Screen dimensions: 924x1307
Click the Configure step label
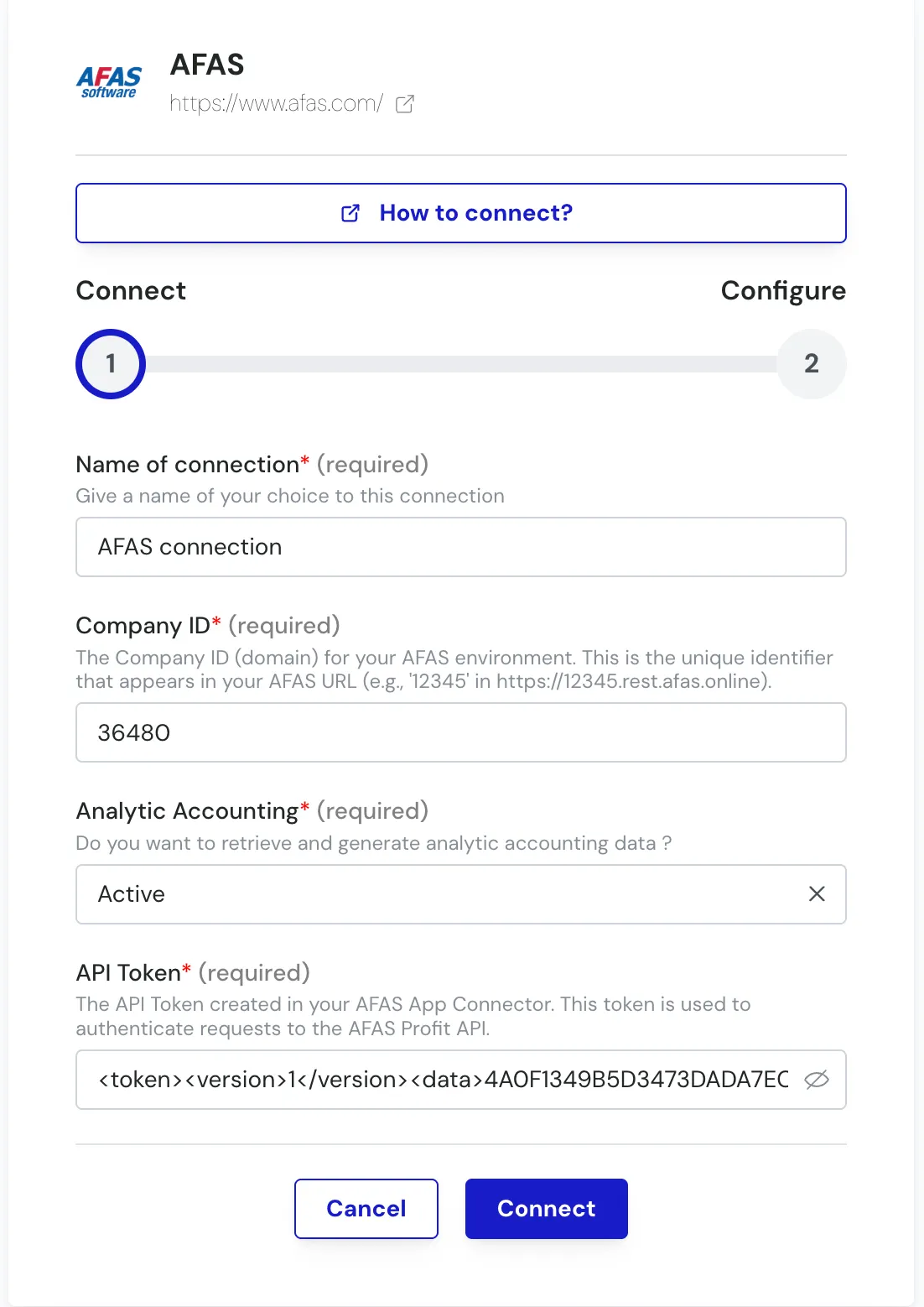pyautogui.click(x=782, y=291)
